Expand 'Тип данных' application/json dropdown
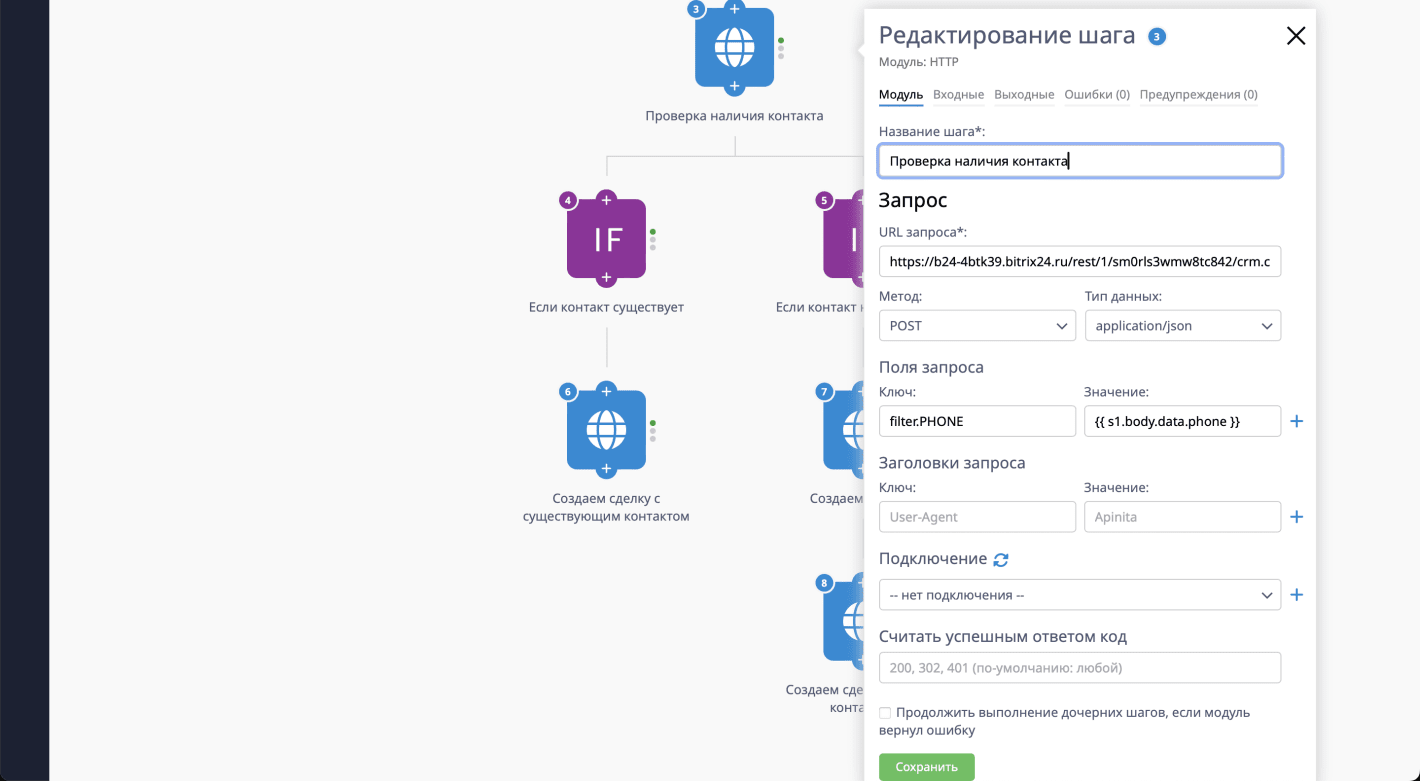This screenshot has width=1420, height=781. point(1182,326)
